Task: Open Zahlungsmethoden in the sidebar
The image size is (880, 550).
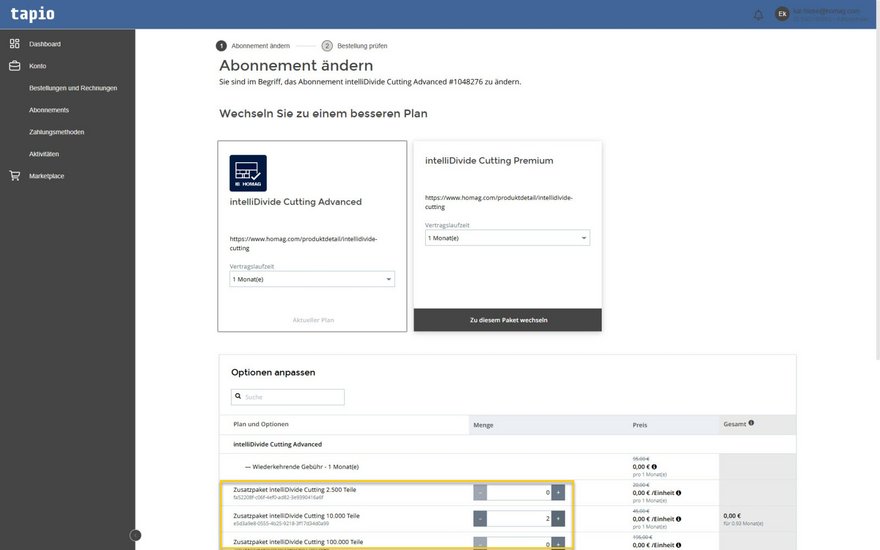Action: tap(57, 132)
